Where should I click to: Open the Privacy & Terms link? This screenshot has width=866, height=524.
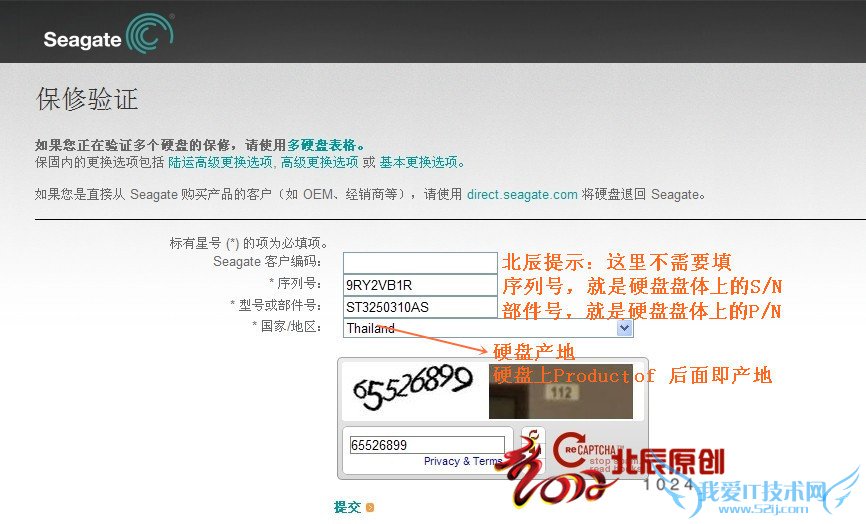click(463, 461)
